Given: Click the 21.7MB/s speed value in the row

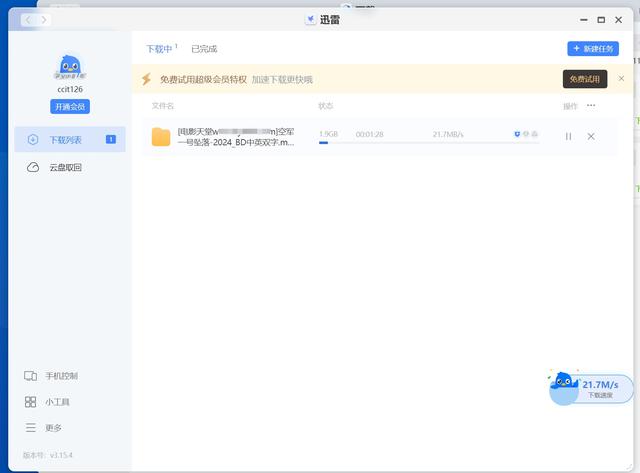Looking at the screenshot, I should pyautogui.click(x=448, y=134).
